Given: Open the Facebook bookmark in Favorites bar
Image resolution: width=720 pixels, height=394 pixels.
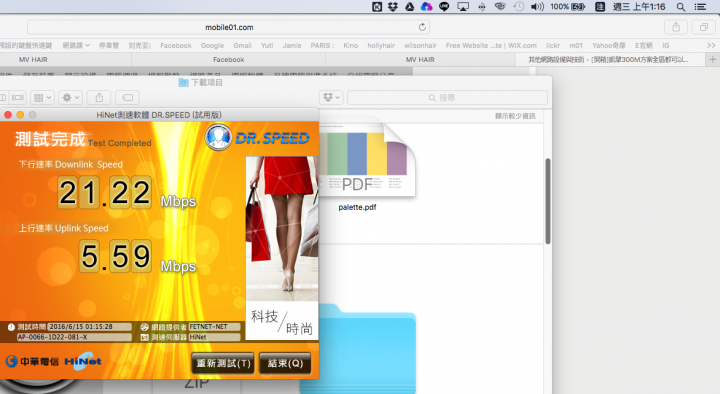Looking at the screenshot, I should 175,45.
